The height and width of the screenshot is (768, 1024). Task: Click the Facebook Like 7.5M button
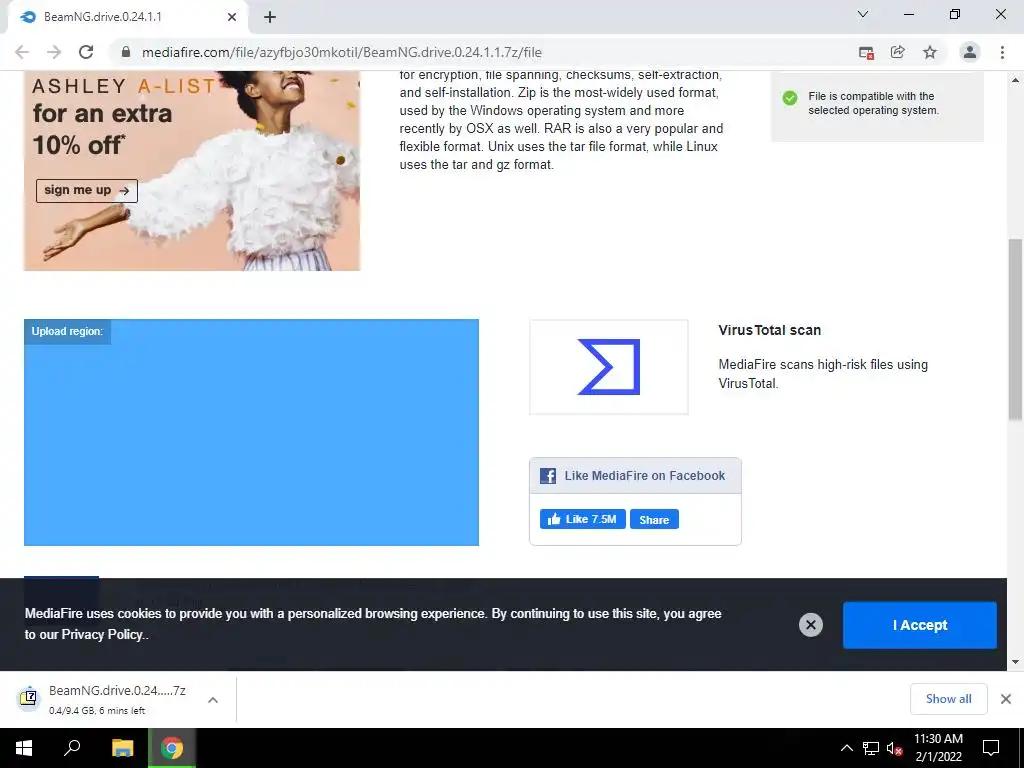pyautogui.click(x=583, y=519)
